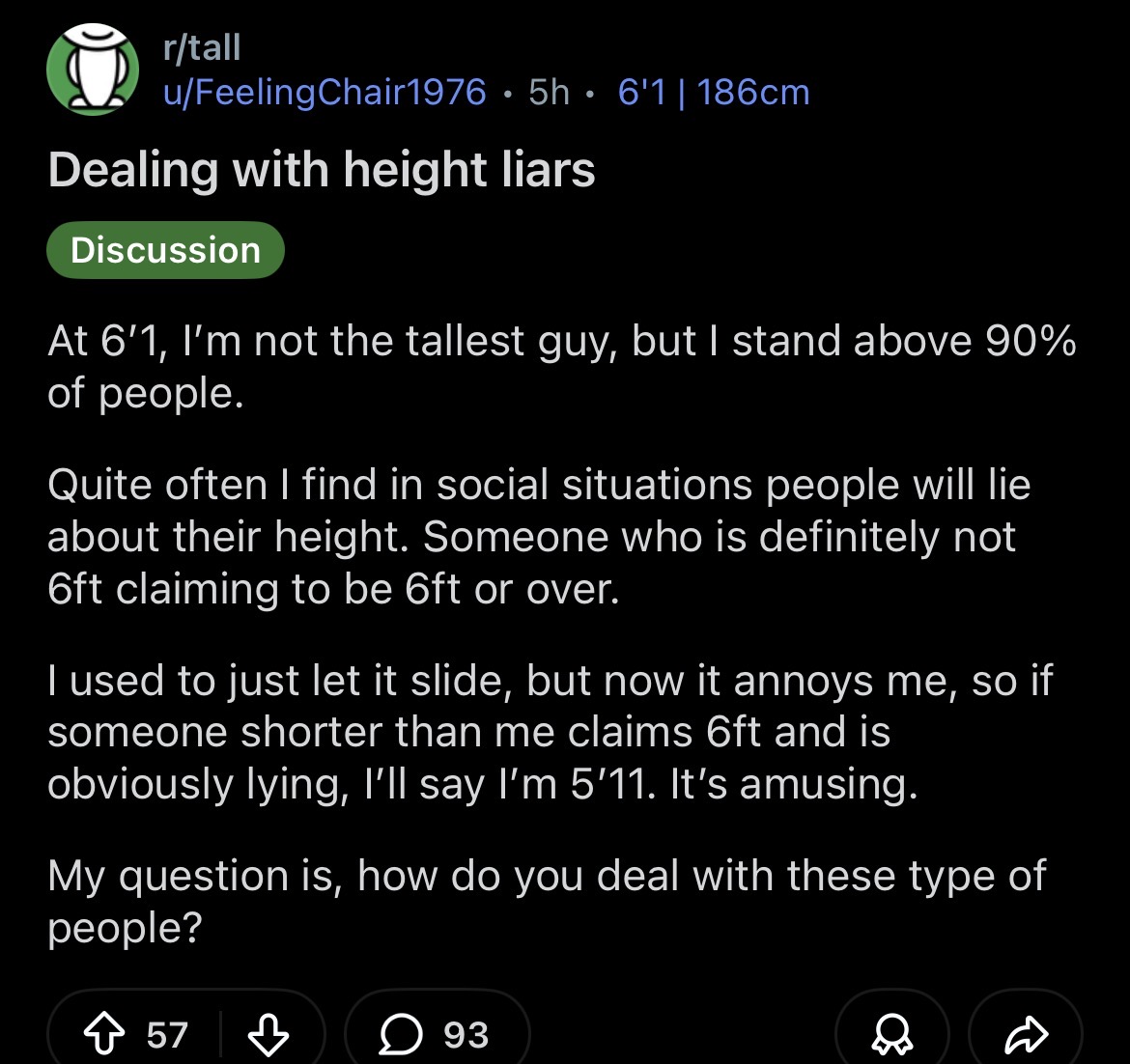The width and height of the screenshot is (1130, 1064).
Task: Share the post using arrow icon
Action: click(x=1026, y=1036)
